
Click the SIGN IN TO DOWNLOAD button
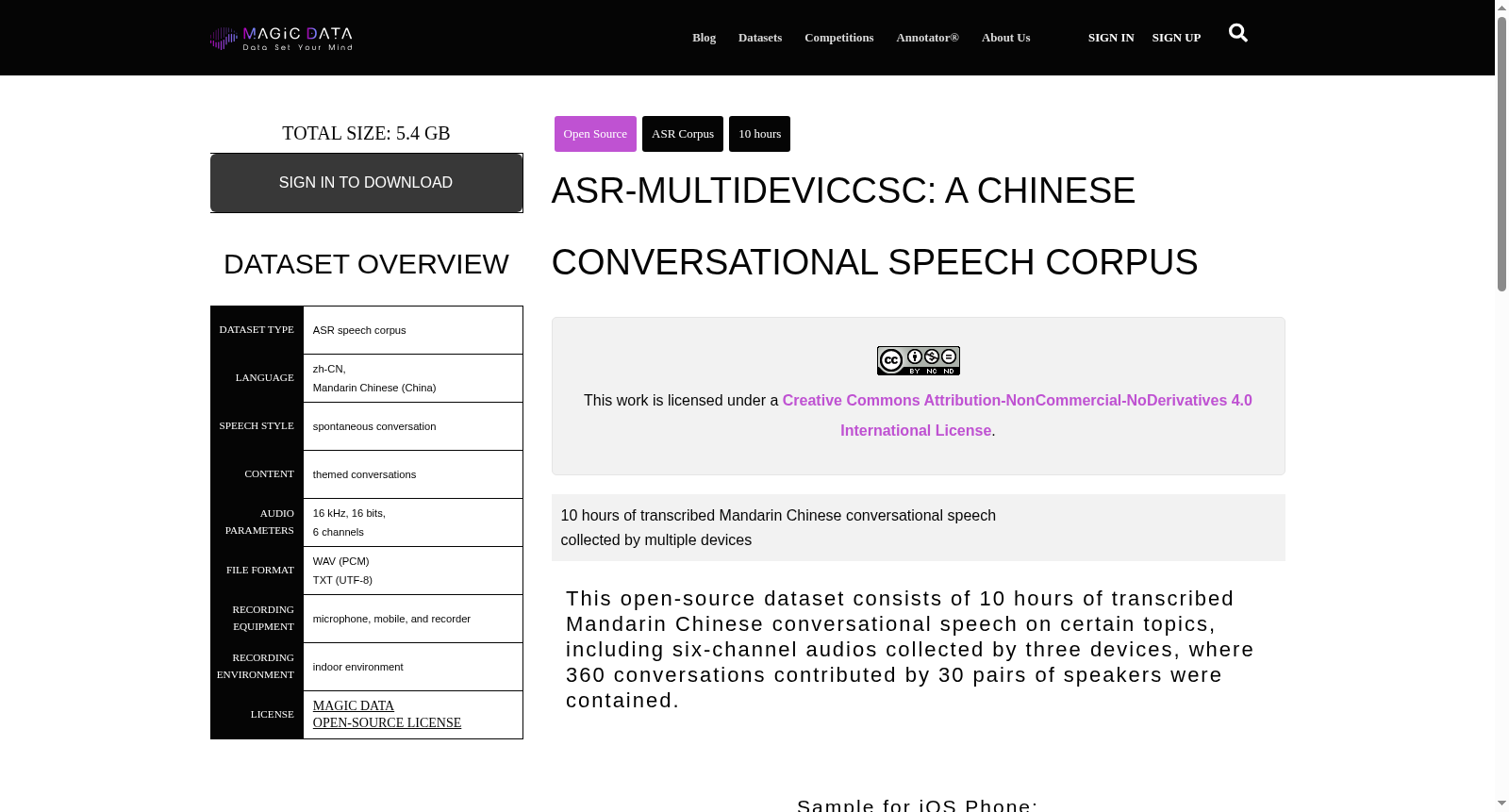point(366,183)
